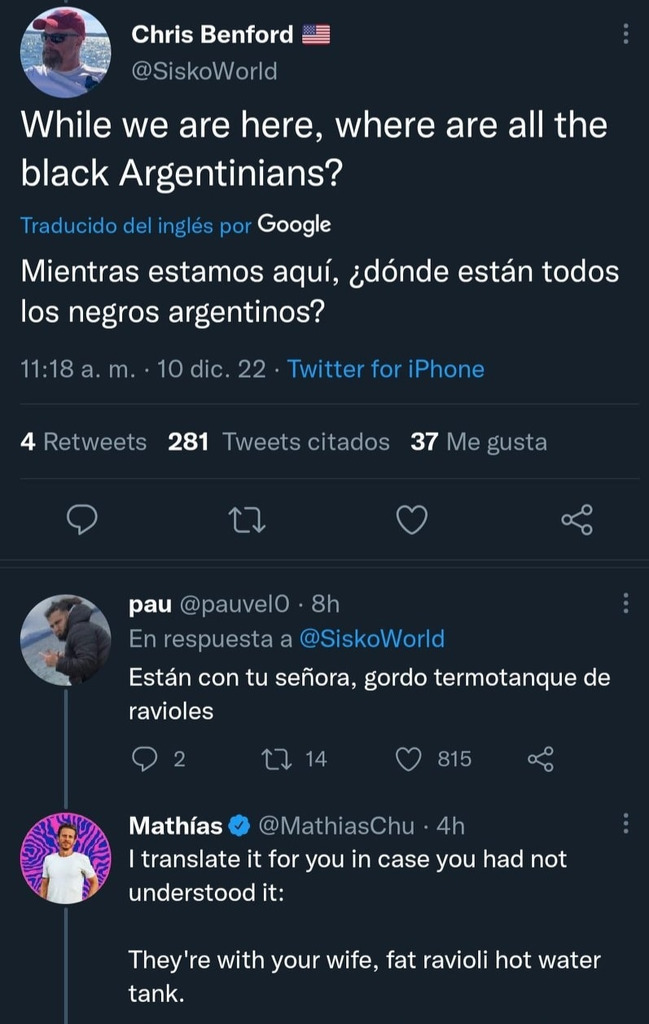
Task: Tap reply icon under the main tweet
Action: point(82,520)
